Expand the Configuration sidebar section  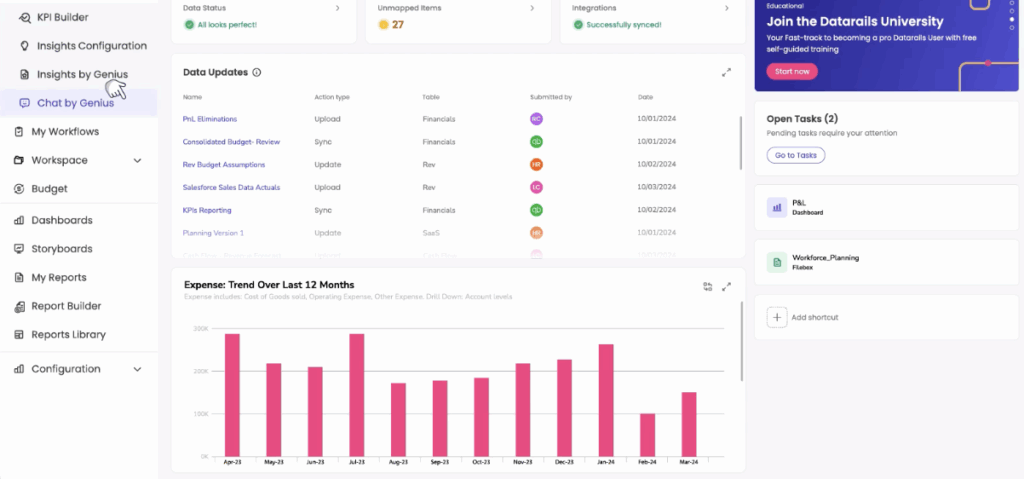click(x=137, y=369)
